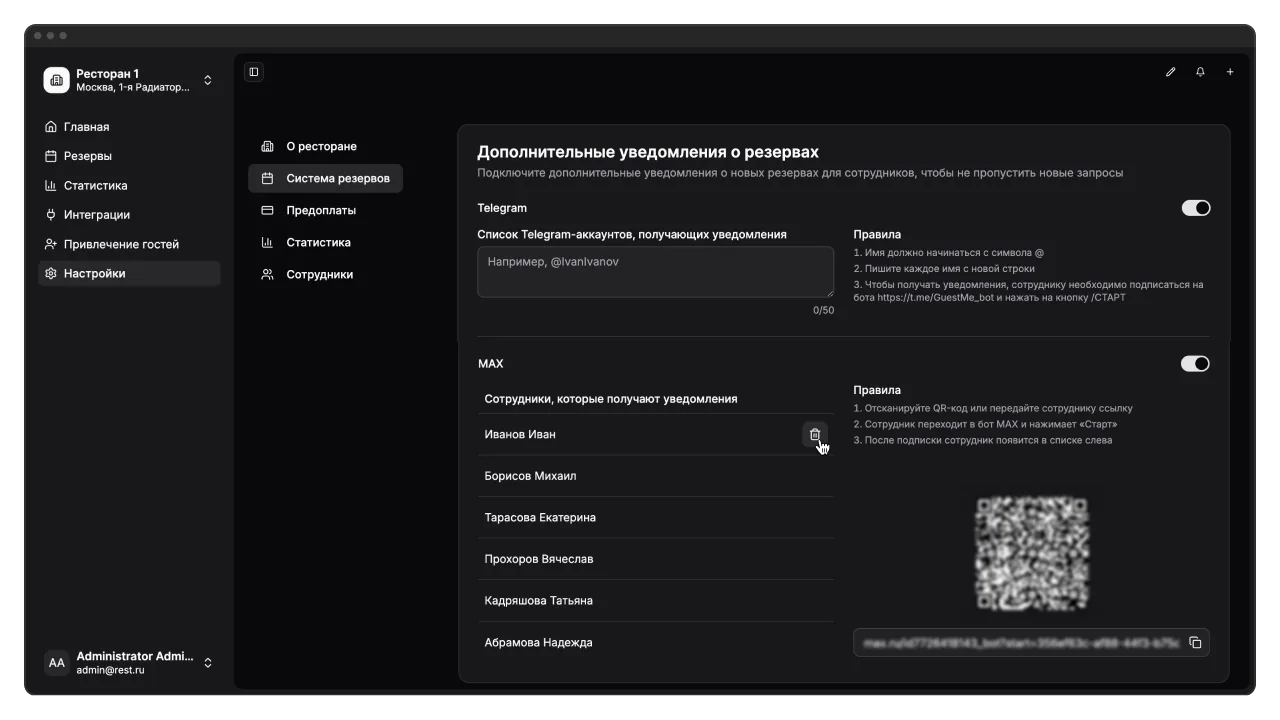1280x720 pixels.
Task: Open Статистика settings tab
Action: coord(325,242)
